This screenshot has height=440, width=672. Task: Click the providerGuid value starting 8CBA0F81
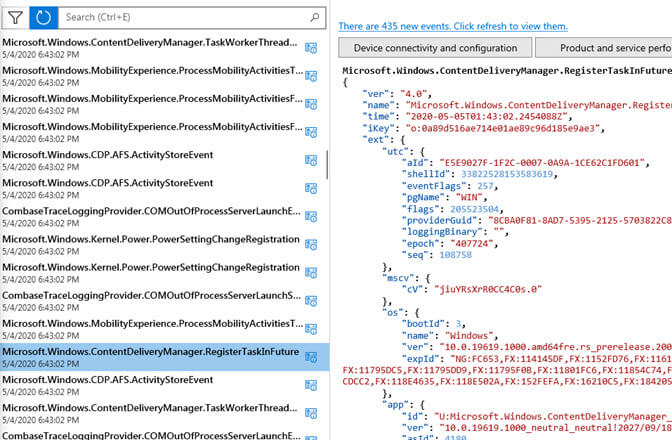pos(580,221)
